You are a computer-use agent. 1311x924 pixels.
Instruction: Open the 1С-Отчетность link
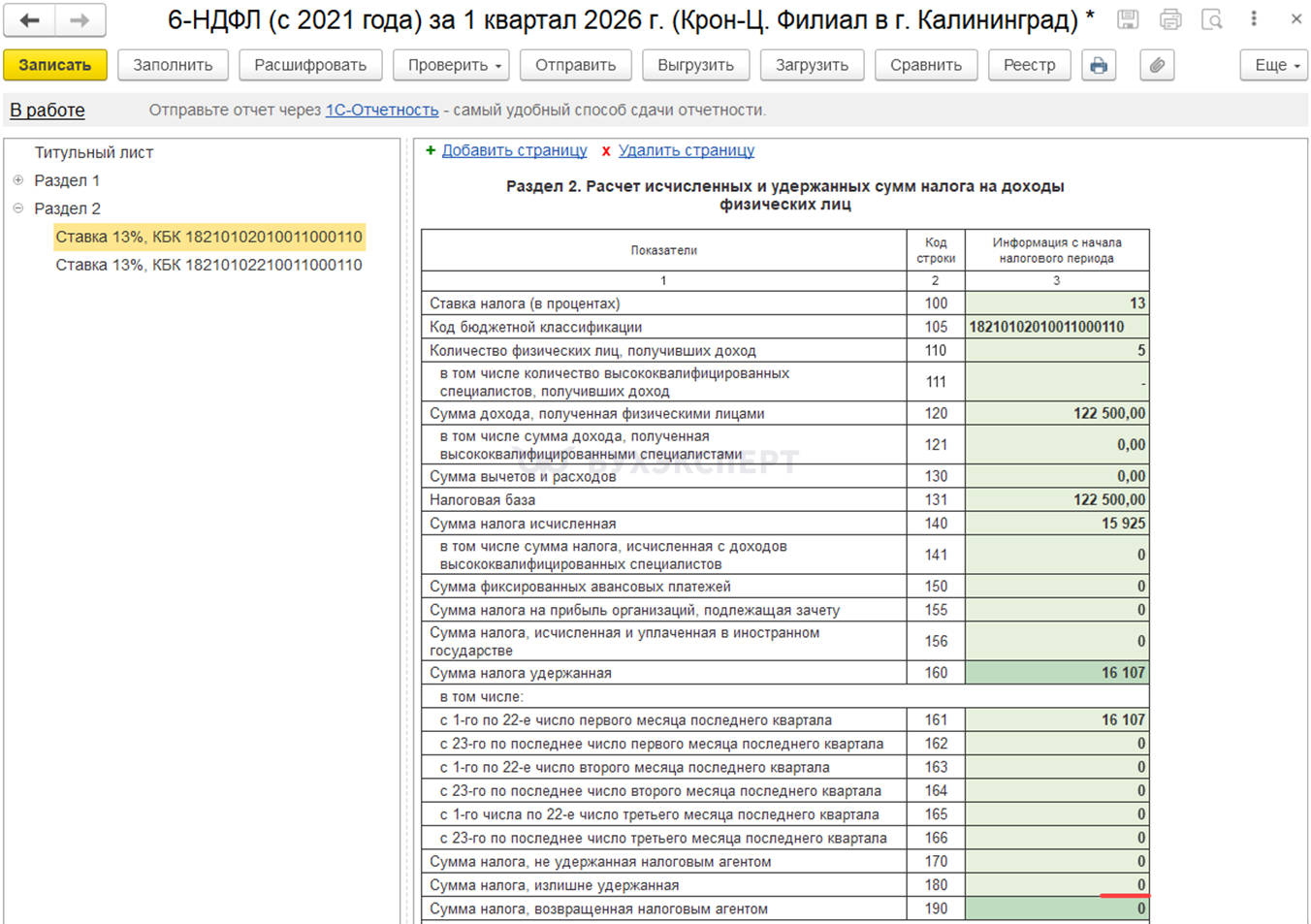click(x=382, y=111)
